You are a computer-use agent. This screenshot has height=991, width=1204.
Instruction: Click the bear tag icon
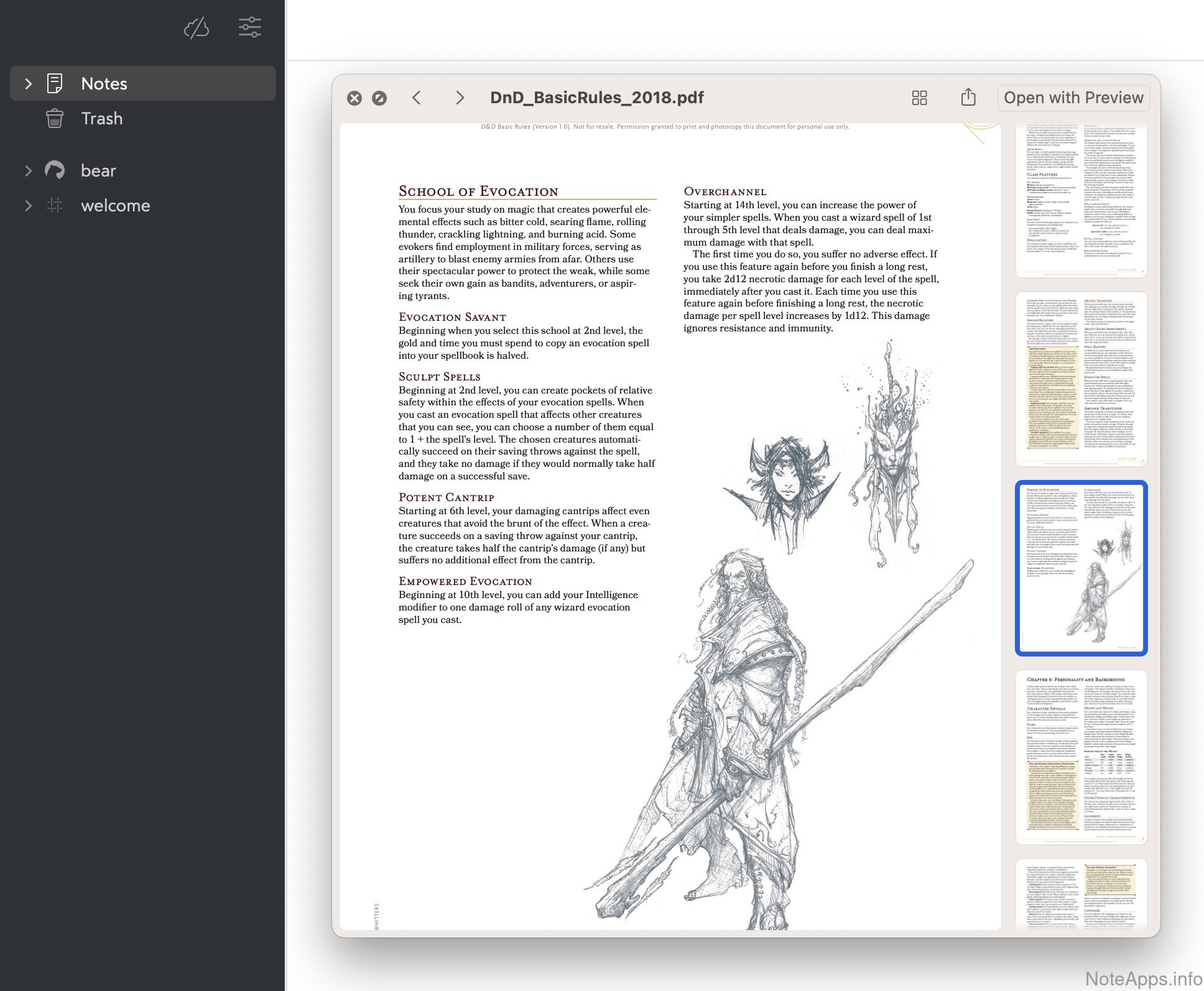pos(55,170)
